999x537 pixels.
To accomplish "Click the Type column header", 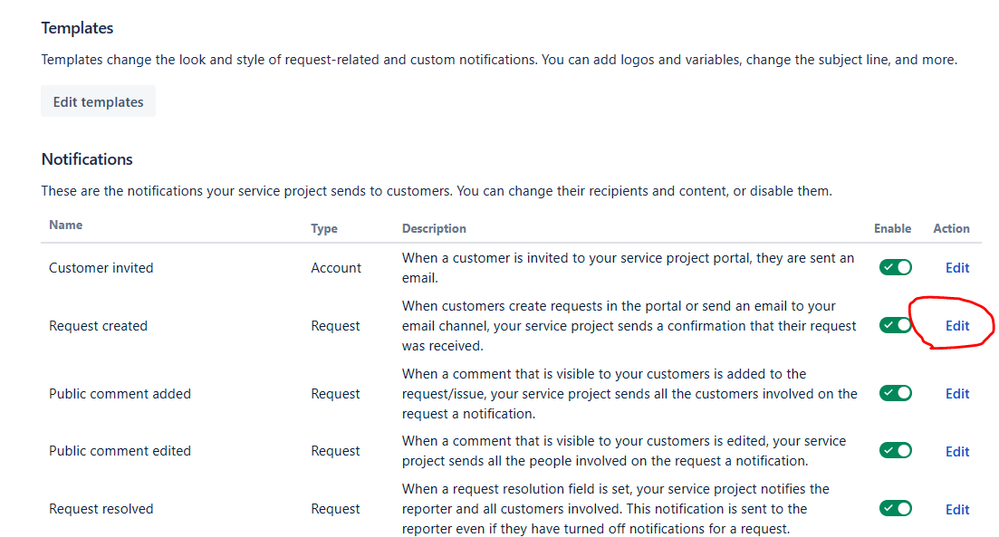I will (x=324, y=229).
